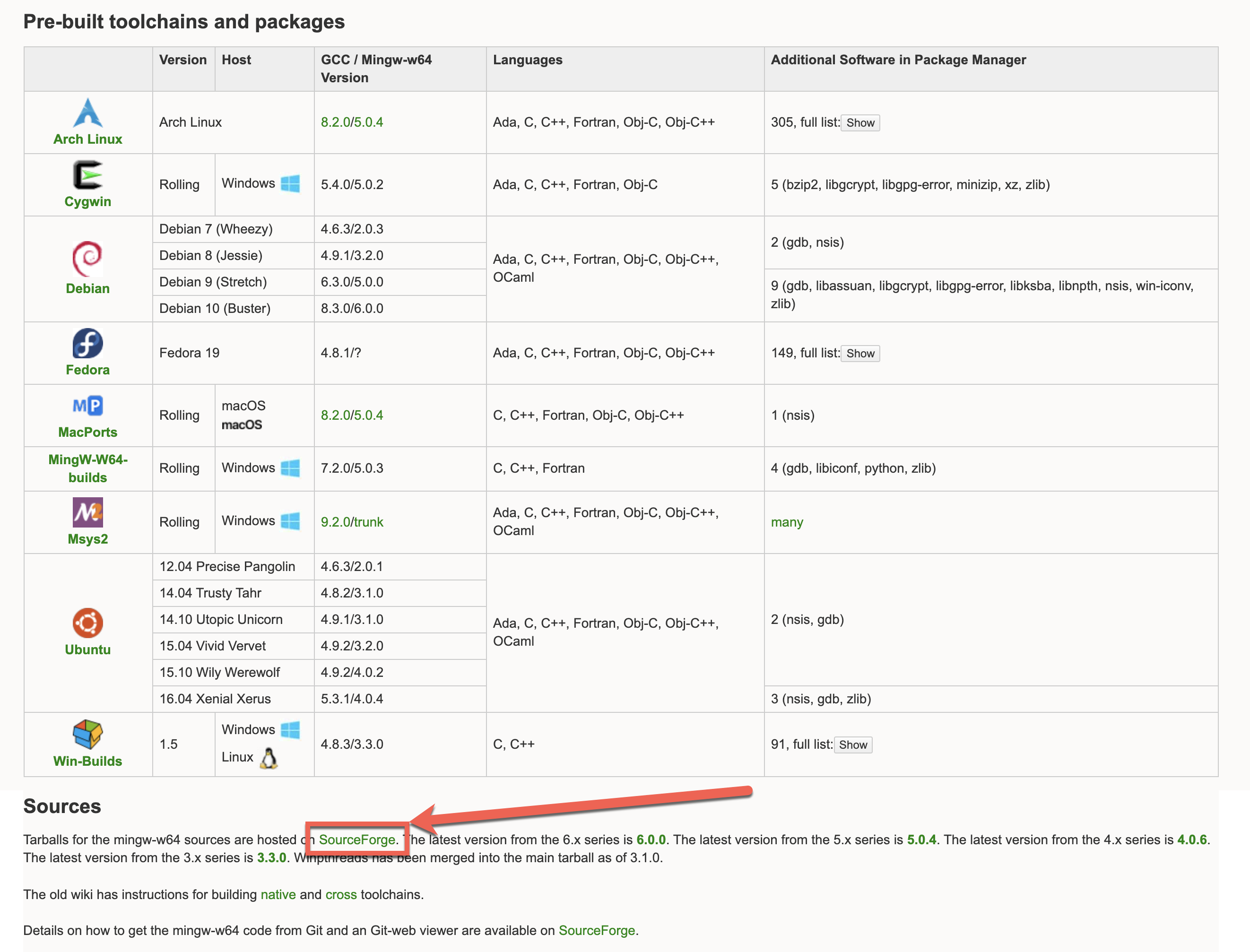1250x952 pixels.
Task: Click the Arch Linux logo icon
Action: point(88,113)
